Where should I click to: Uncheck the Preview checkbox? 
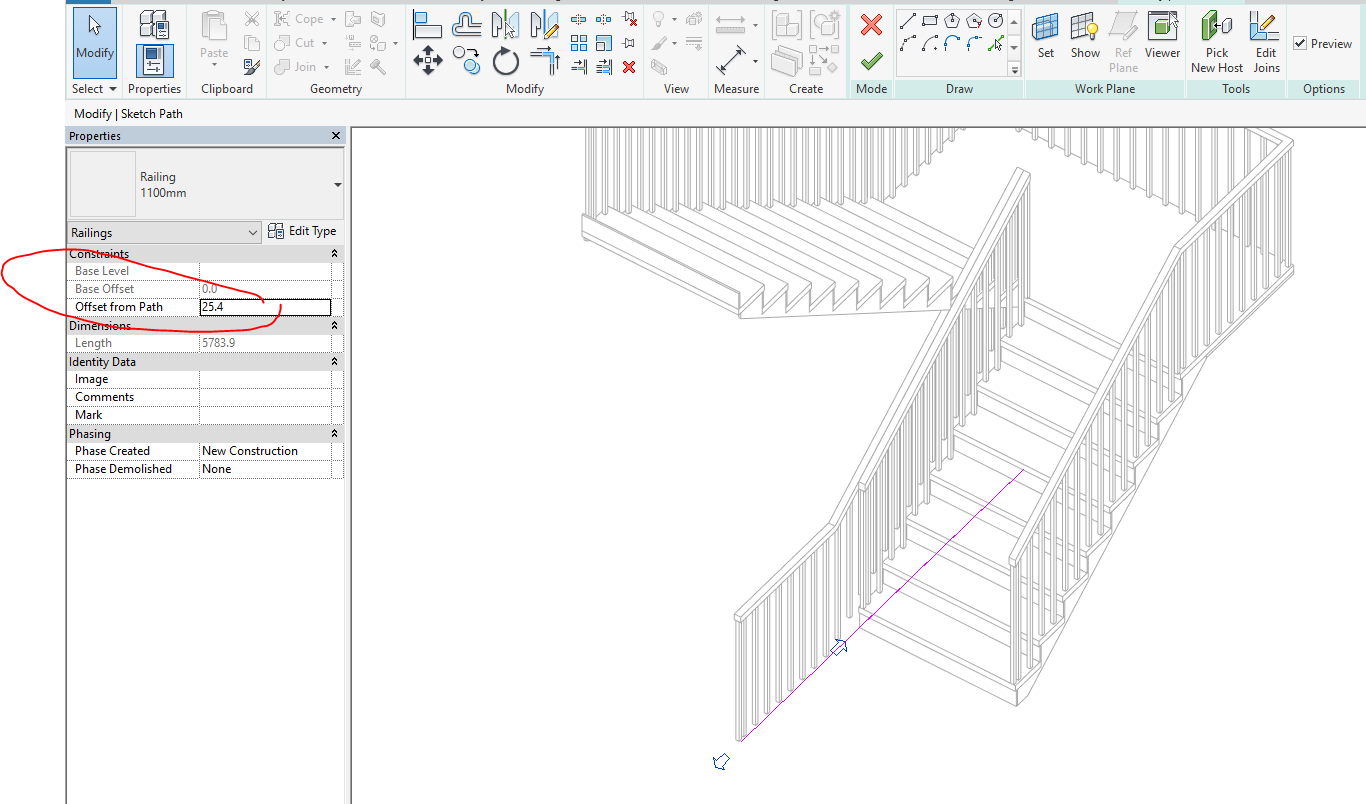1300,43
